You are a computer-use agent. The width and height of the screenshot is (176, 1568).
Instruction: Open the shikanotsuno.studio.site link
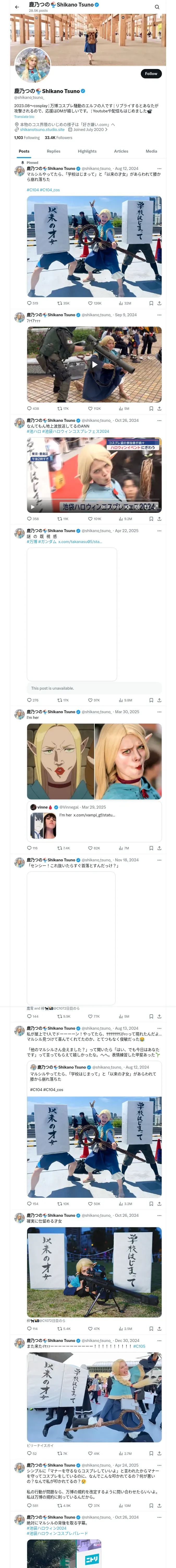point(42,130)
